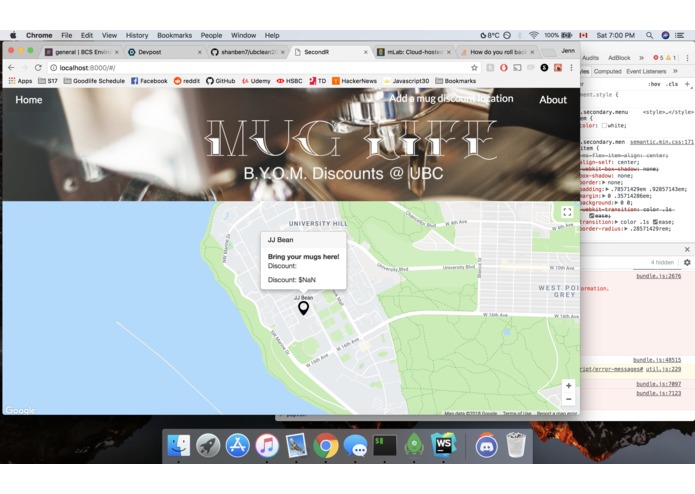Zoom in on the map
Image resolution: width=695 pixels, height=494 pixels.
[x=568, y=386]
